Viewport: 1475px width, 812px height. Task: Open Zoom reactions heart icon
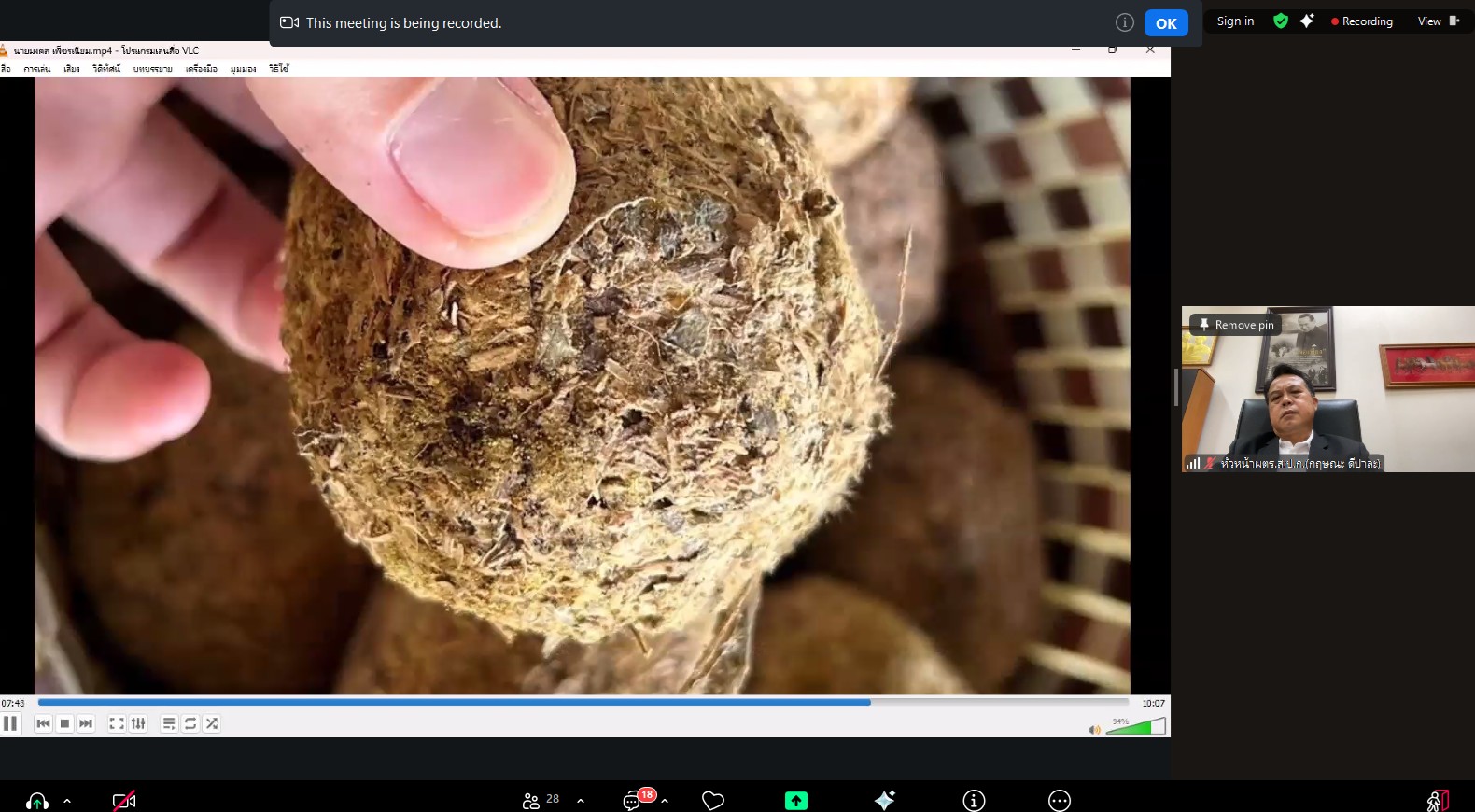(x=713, y=800)
